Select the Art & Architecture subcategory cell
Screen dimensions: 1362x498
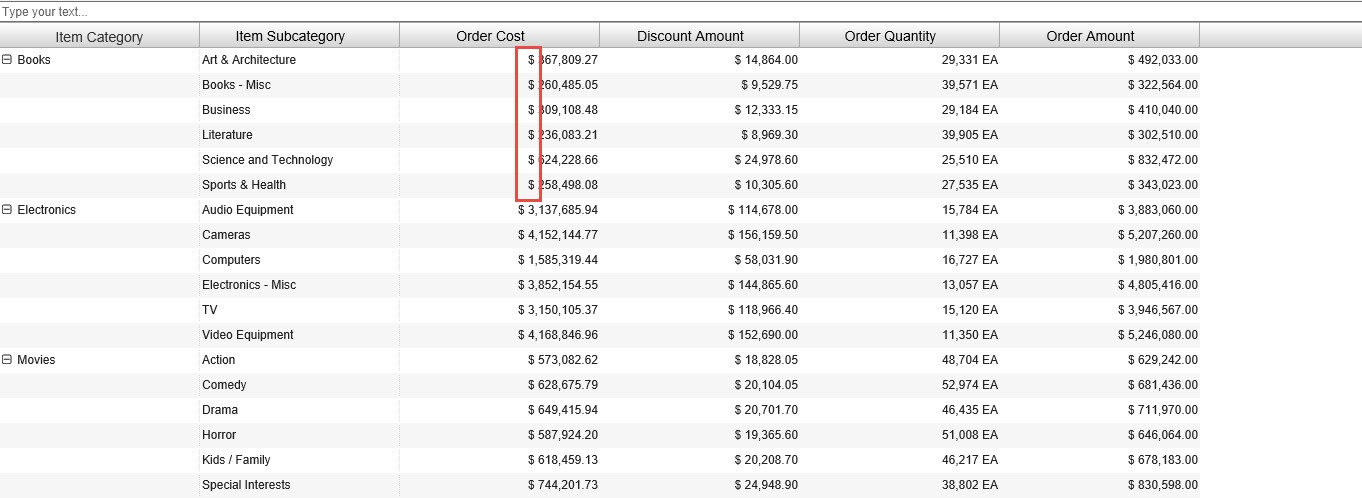pyautogui.click(x=249, y=60)
